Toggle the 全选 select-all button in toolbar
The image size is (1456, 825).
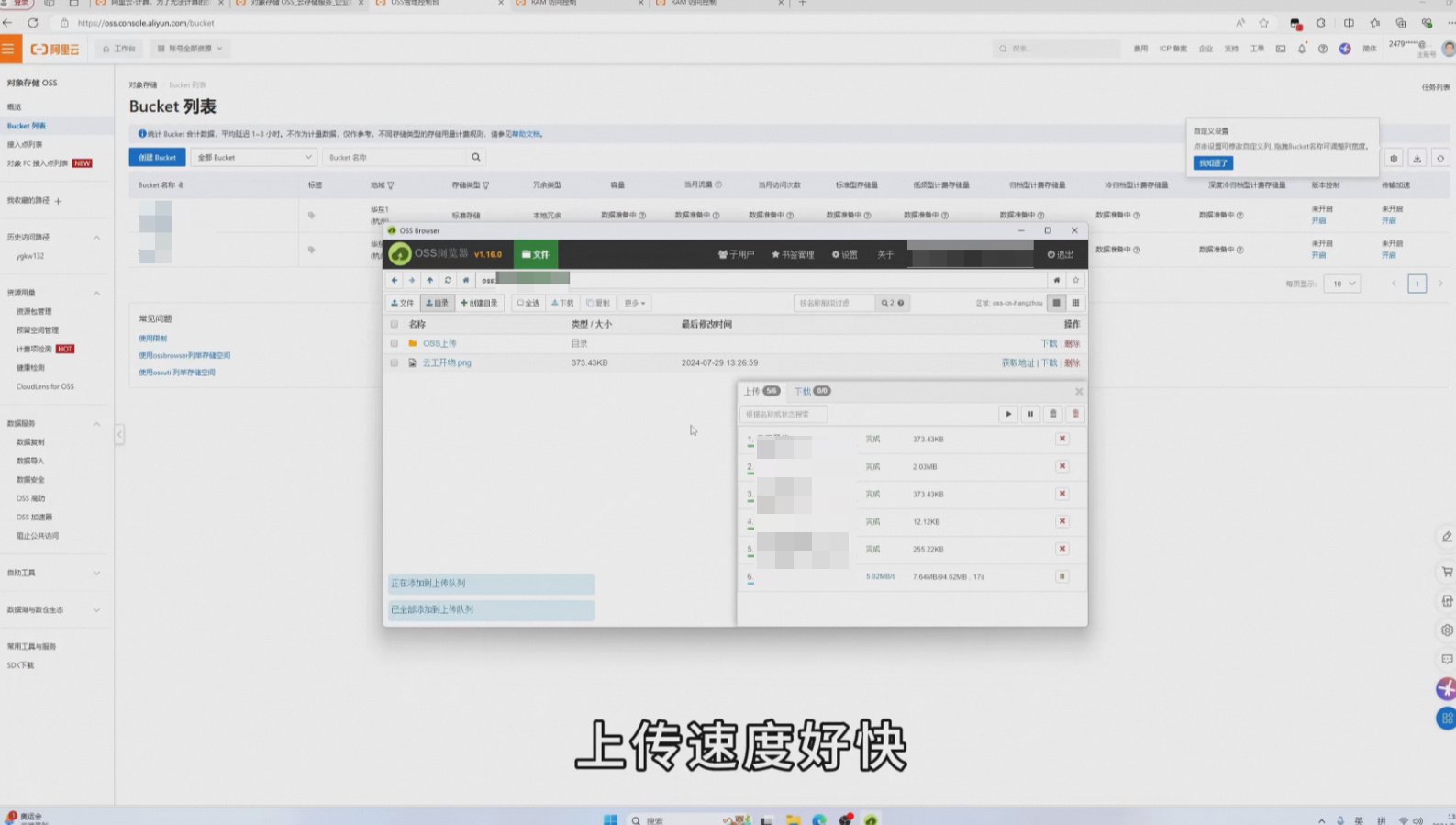[528, 303]
